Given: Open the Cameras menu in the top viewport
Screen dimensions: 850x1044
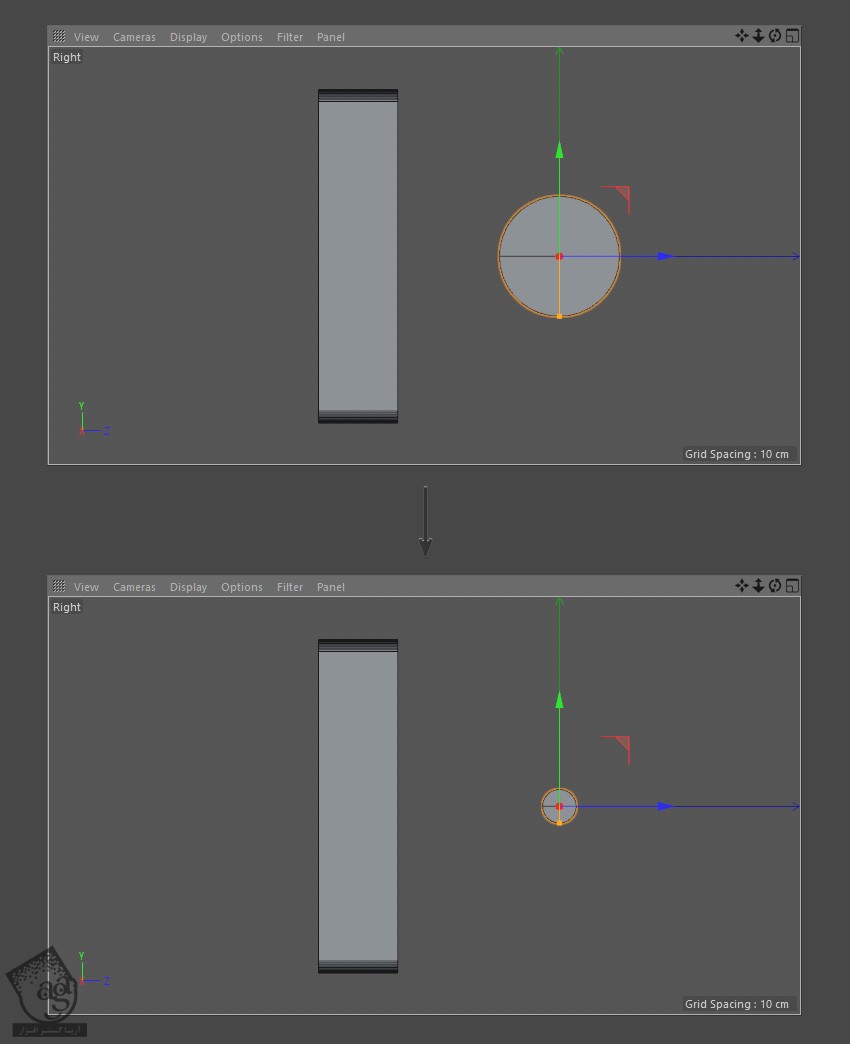Looking at the screenshot, I should [x=134, y=37].
